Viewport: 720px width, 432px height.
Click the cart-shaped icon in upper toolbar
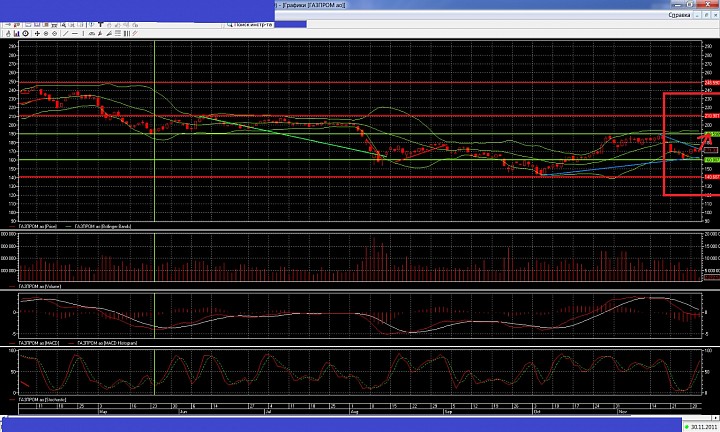[54, 25]
